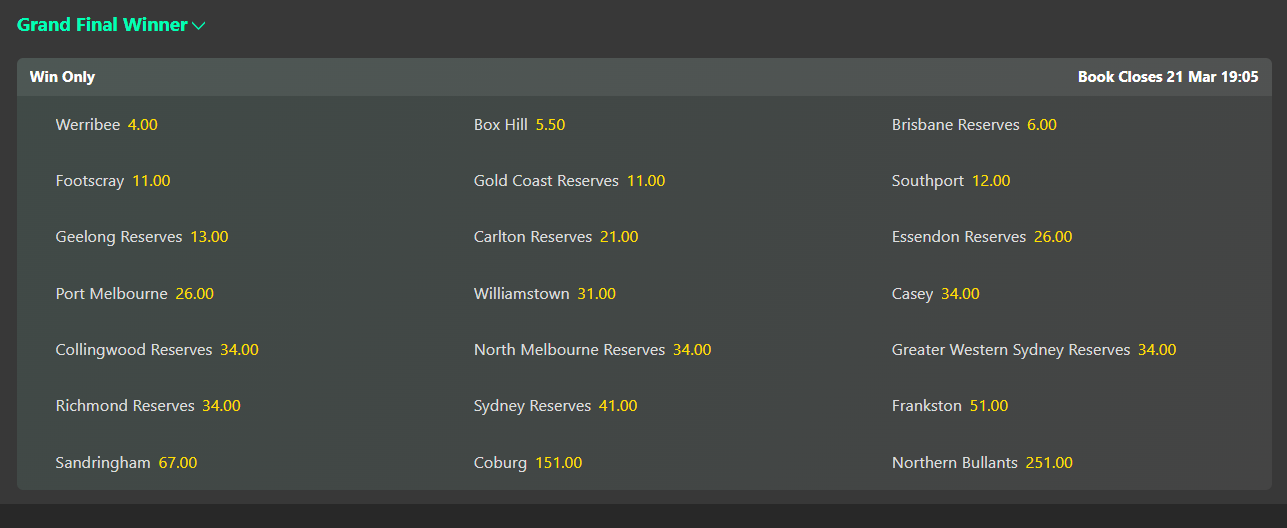
Task: Choose Geelong Reserves at 13.00
Action: [142, 237]
